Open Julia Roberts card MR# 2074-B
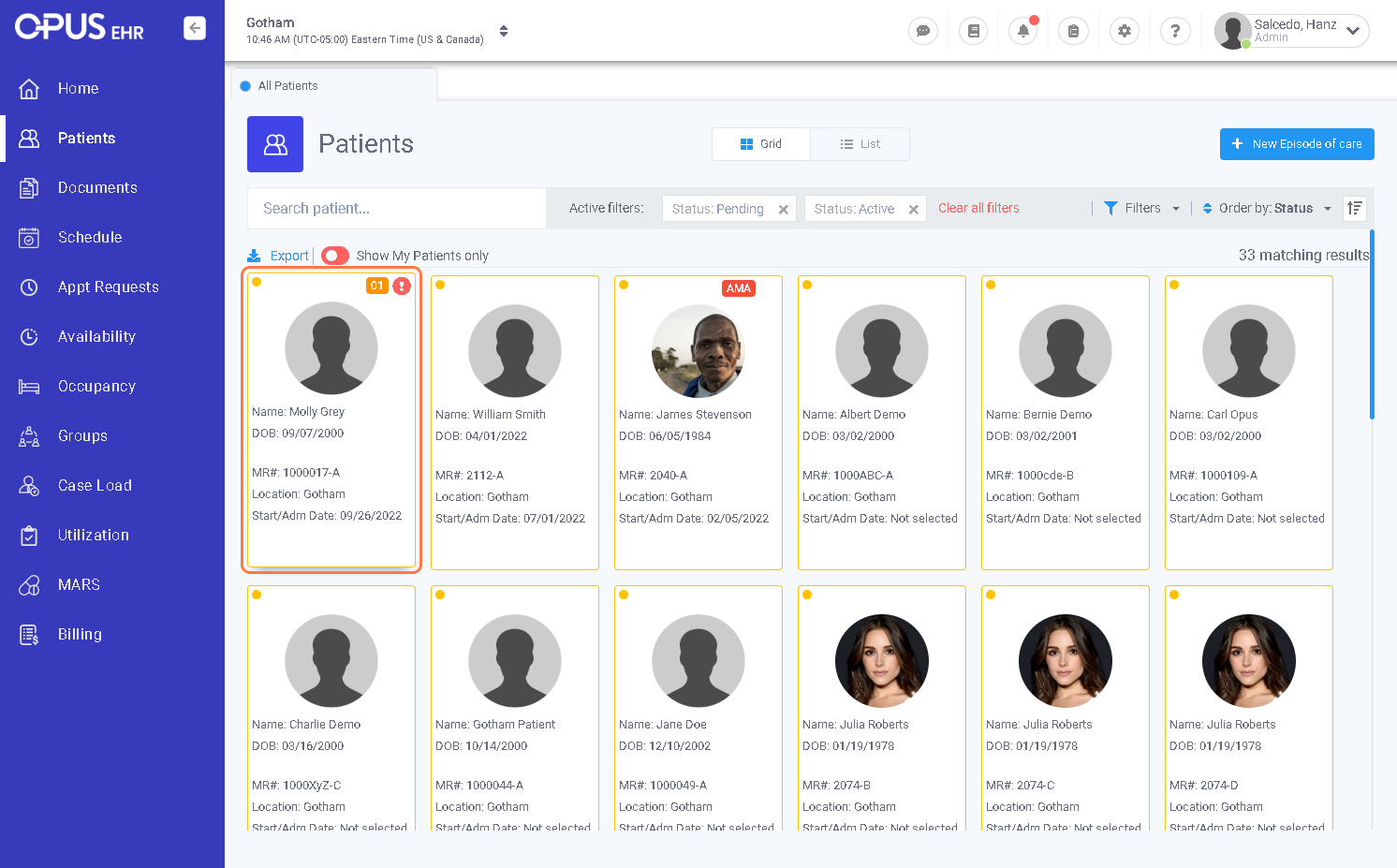 [x=882, y=708]
